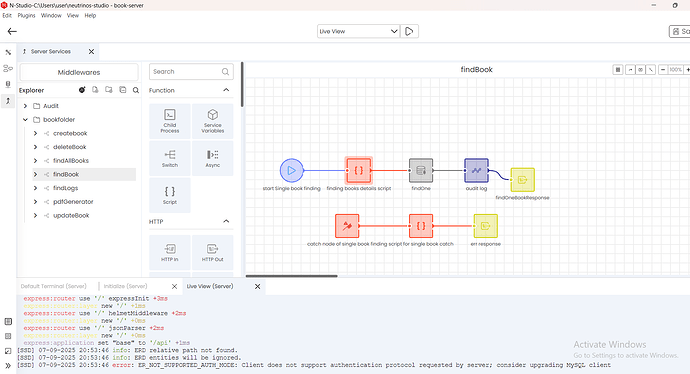Select the HTTP Out node

pyautogui.click(x=213, y=253)
